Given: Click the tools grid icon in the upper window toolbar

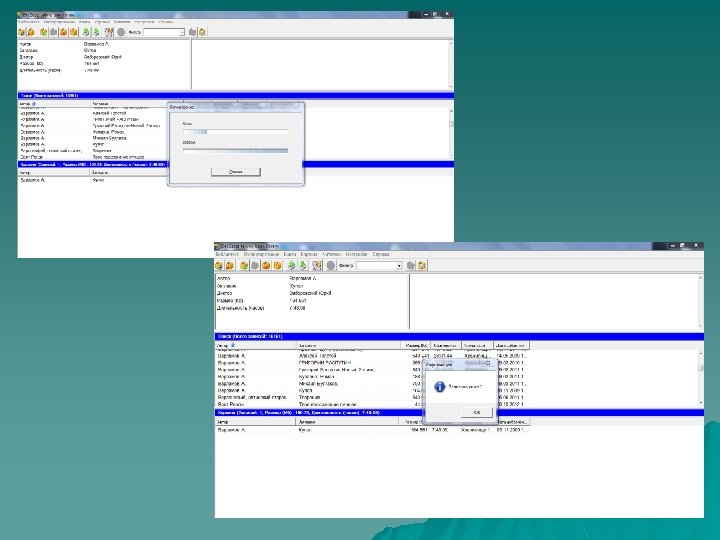Looking at the screenshot, I should 109,32.
